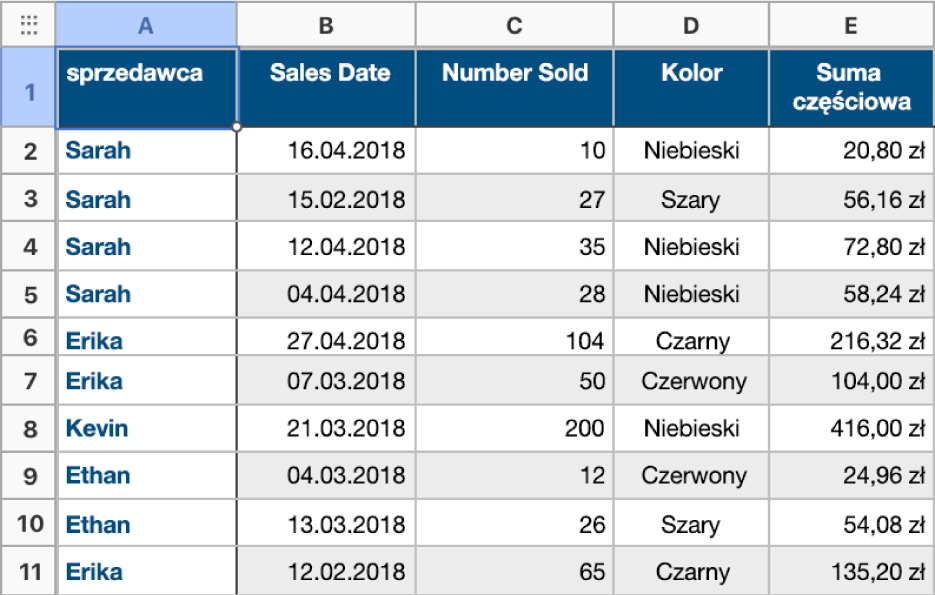Select row 1 header
The width and height of the screenshot is (935, 595).
coord(29,93)
